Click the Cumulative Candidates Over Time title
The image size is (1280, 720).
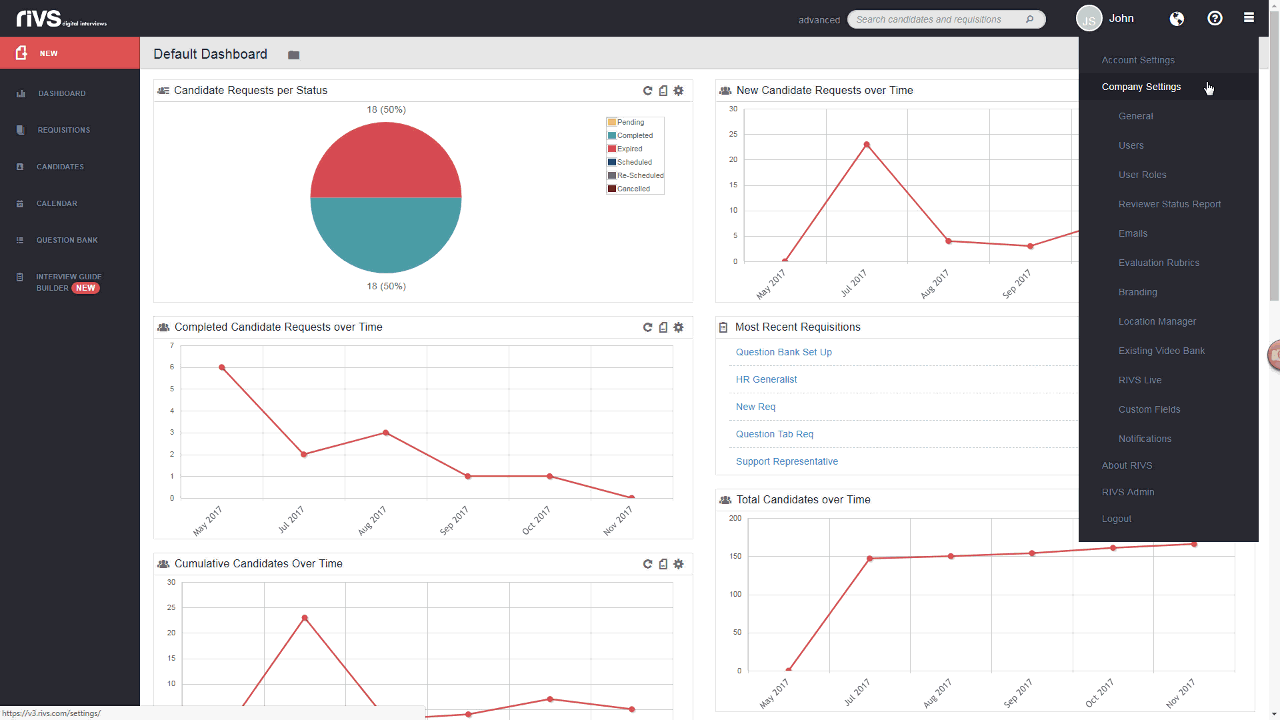coord(258,564)
